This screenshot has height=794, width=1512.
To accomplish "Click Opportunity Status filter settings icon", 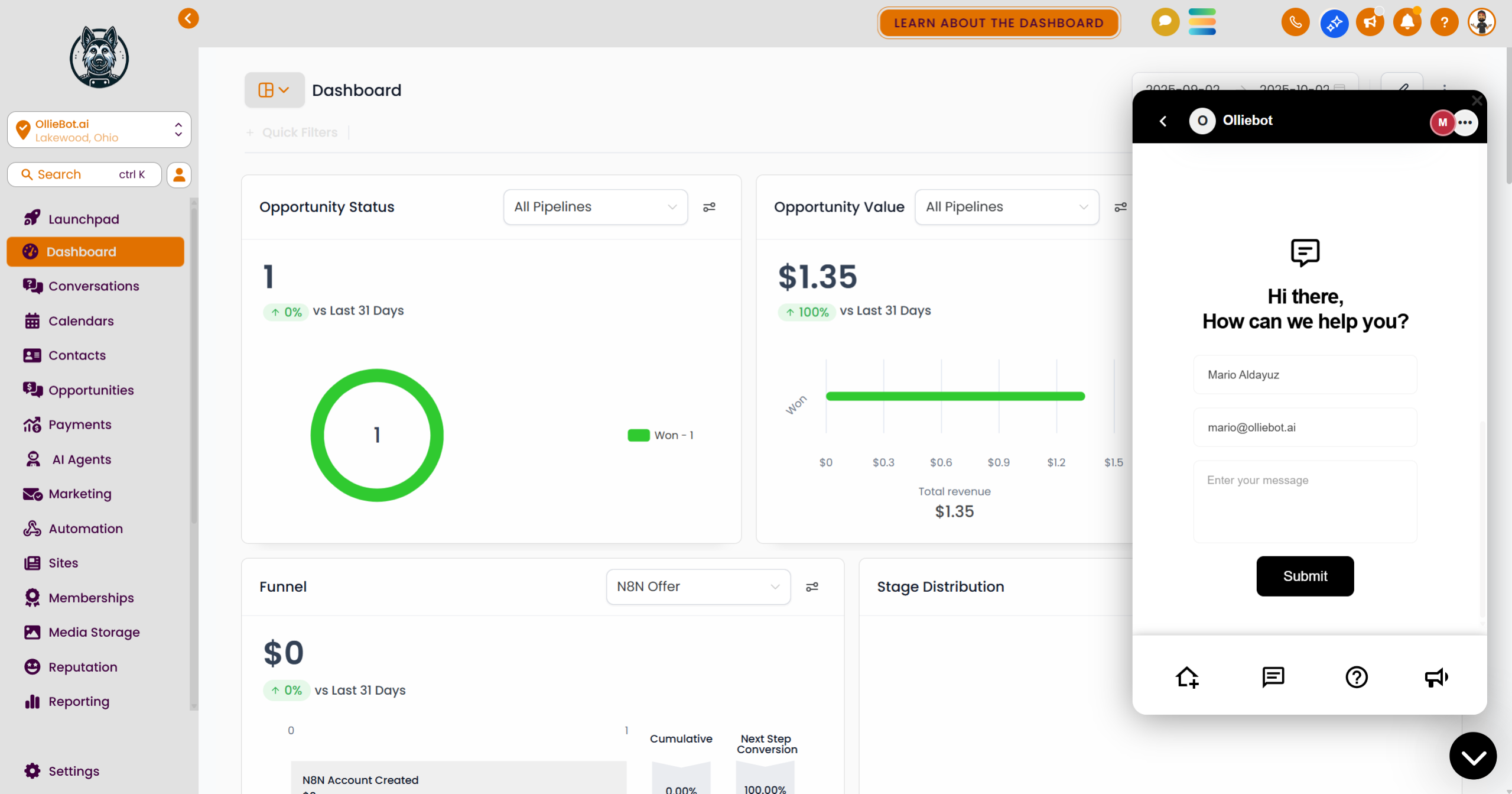I will tap(709, 207).
